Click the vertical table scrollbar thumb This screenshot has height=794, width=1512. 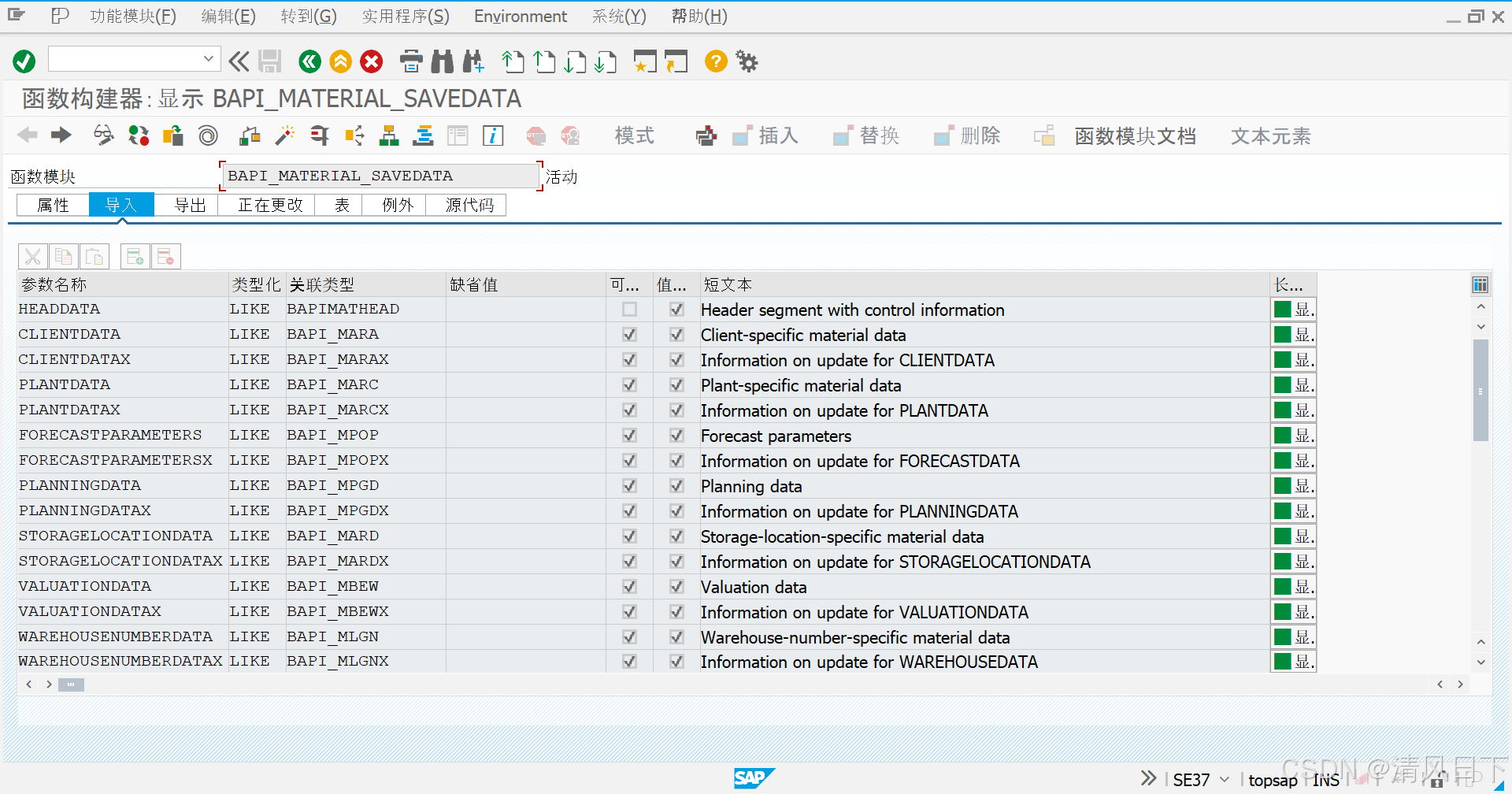point(1480,391)
